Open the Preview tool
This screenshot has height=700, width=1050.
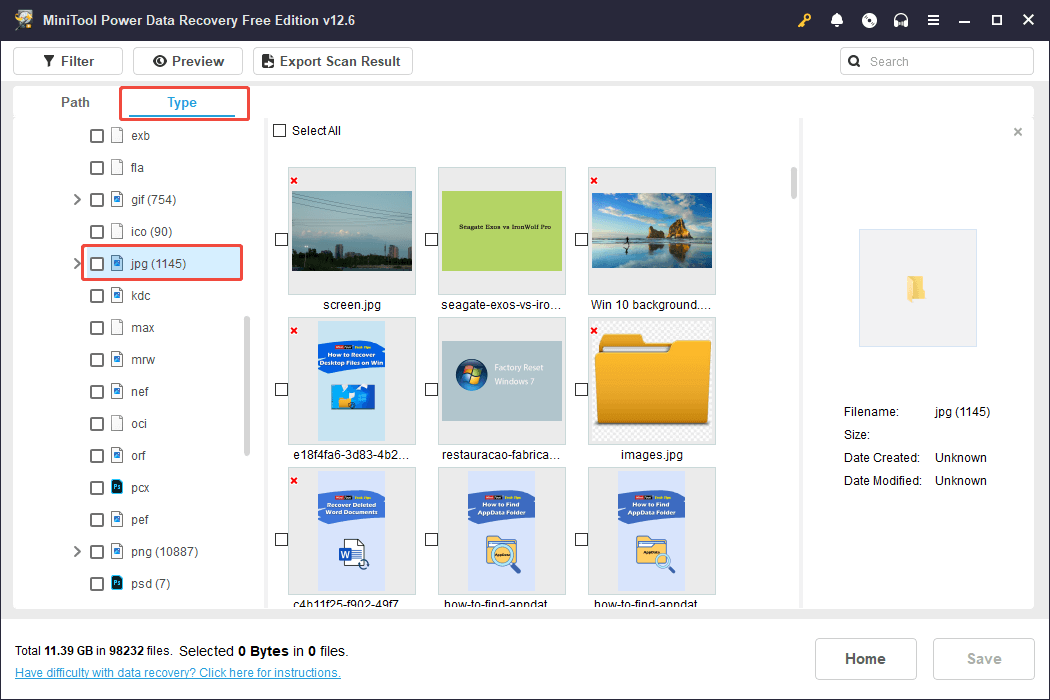(187, 60)
